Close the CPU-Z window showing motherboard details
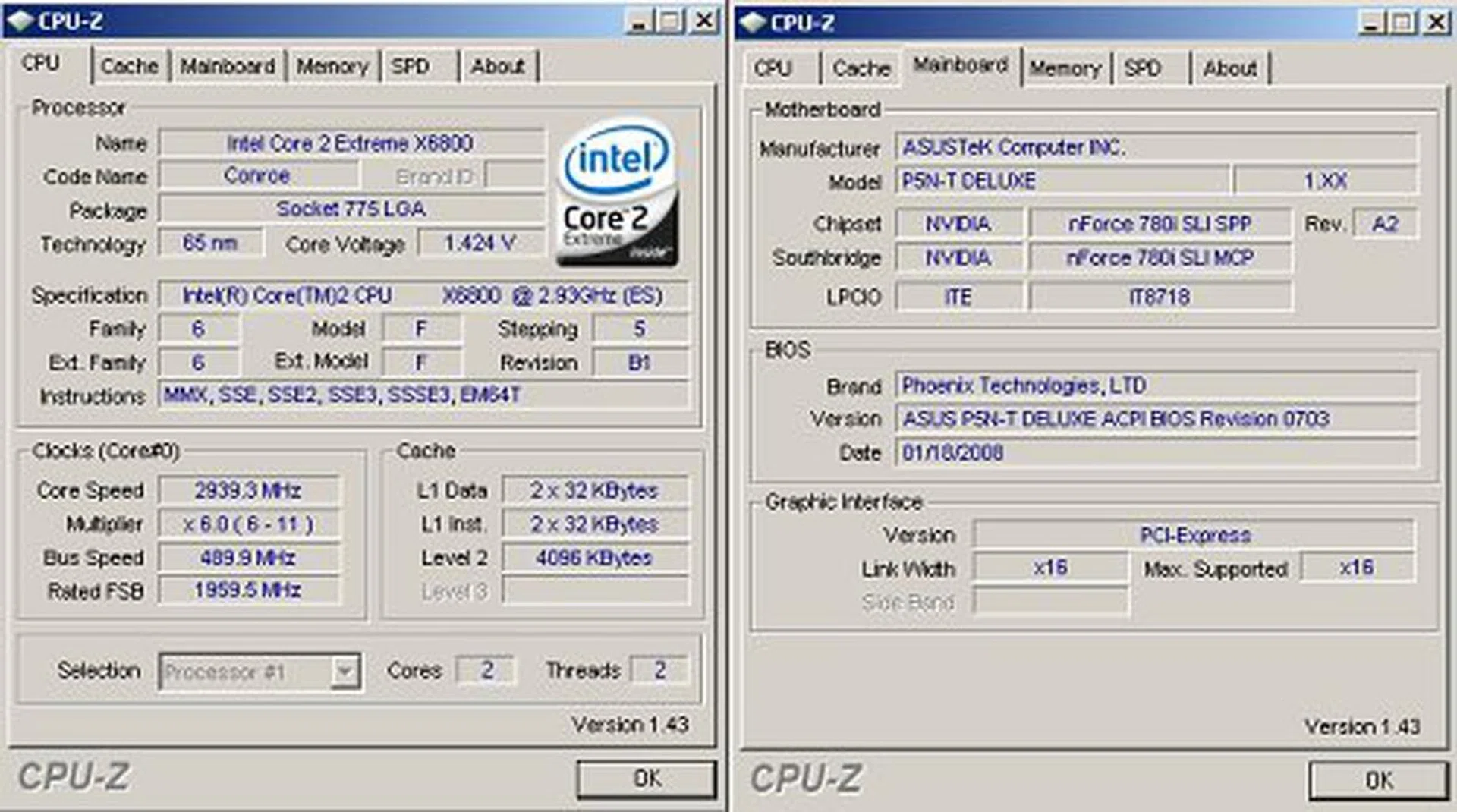Image resolution: width=1457 pixels, height=812 pixels. pyautogui.click(x=1437, y=24)
